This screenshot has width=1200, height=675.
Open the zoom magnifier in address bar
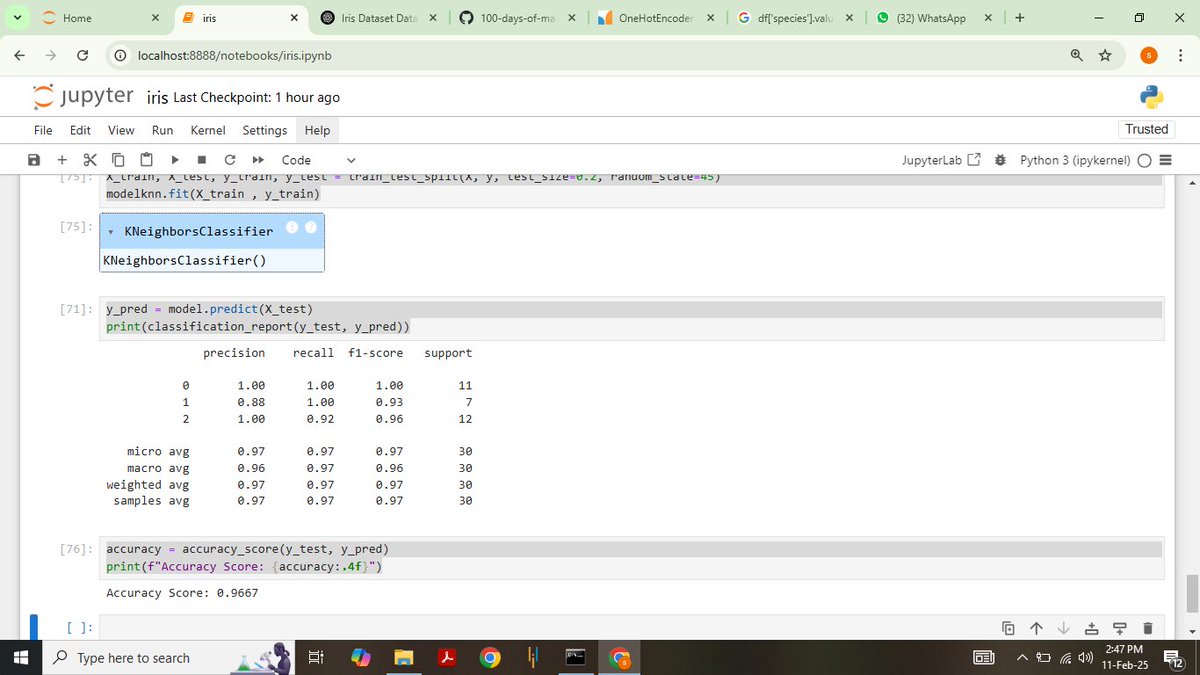pyautogui.click(x=1077, y=55)
